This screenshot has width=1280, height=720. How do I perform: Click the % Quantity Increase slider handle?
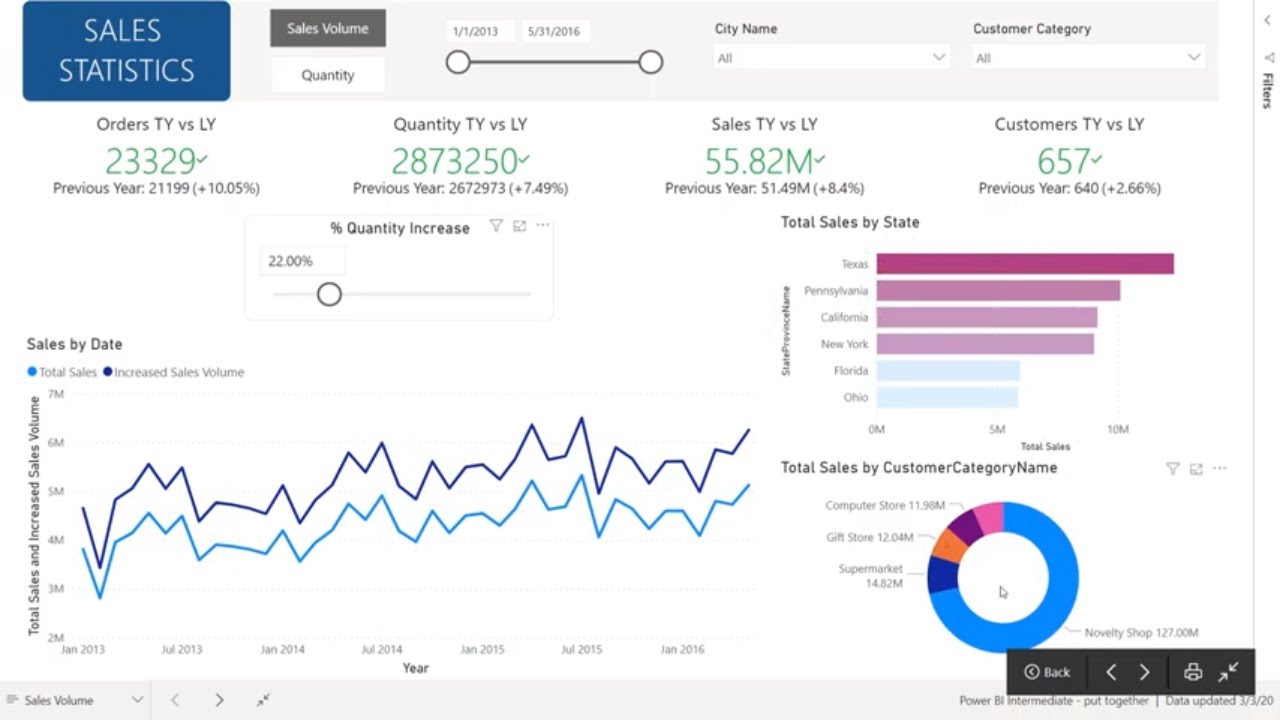[329, 294]
